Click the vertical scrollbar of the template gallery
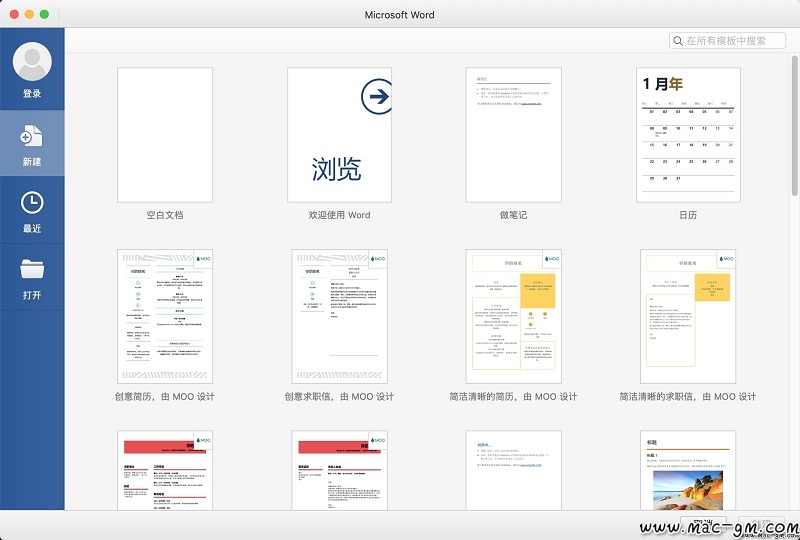Viewport: 800px width, 540px height. [x=795, y=125]
